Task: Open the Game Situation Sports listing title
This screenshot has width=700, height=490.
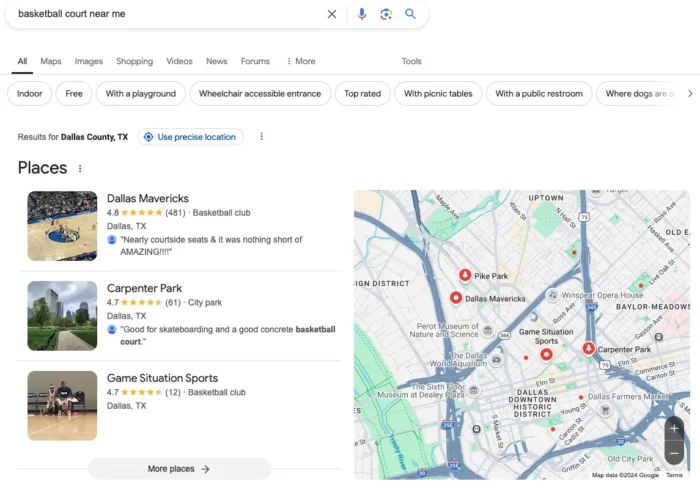Action: (162, 378)
